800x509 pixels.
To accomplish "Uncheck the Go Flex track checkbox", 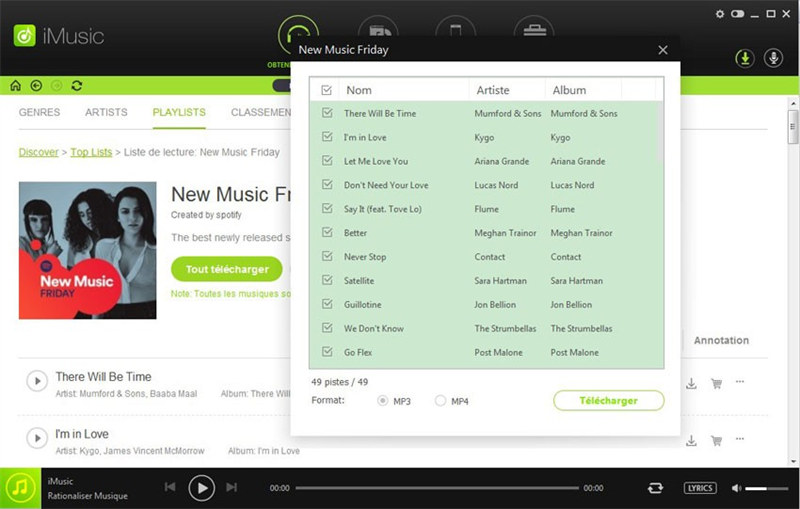I will pos(327,352).
